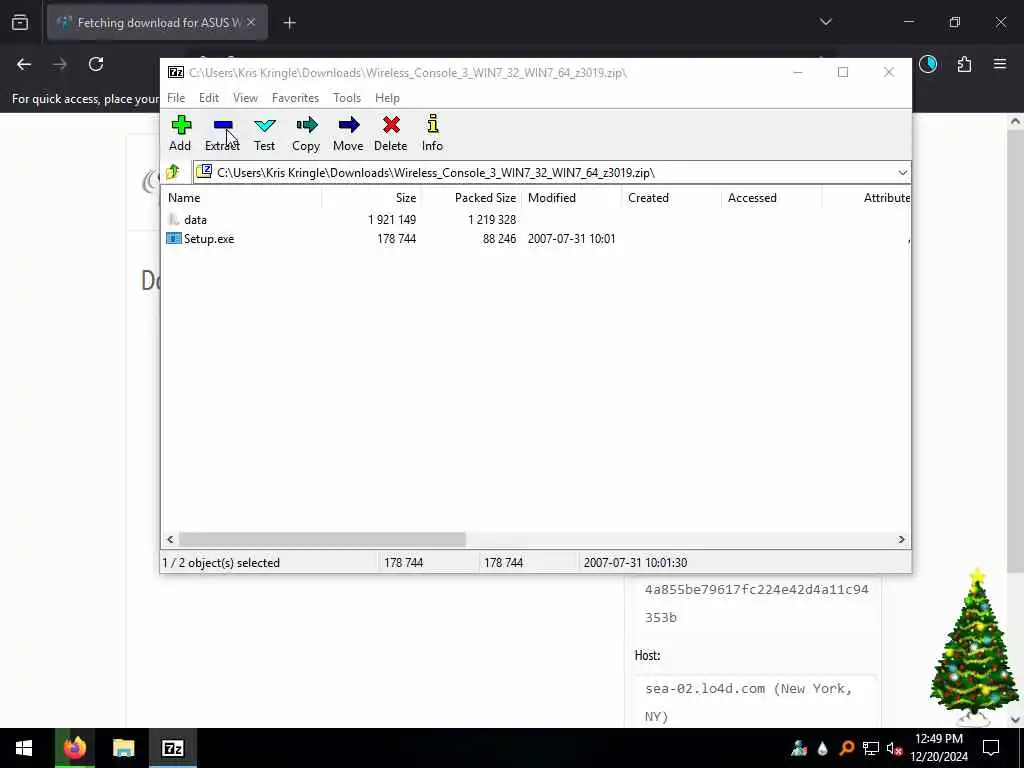Select the 7-Zip taskbar button
This screenshot has width=1024, height=768.
(172, 748)
